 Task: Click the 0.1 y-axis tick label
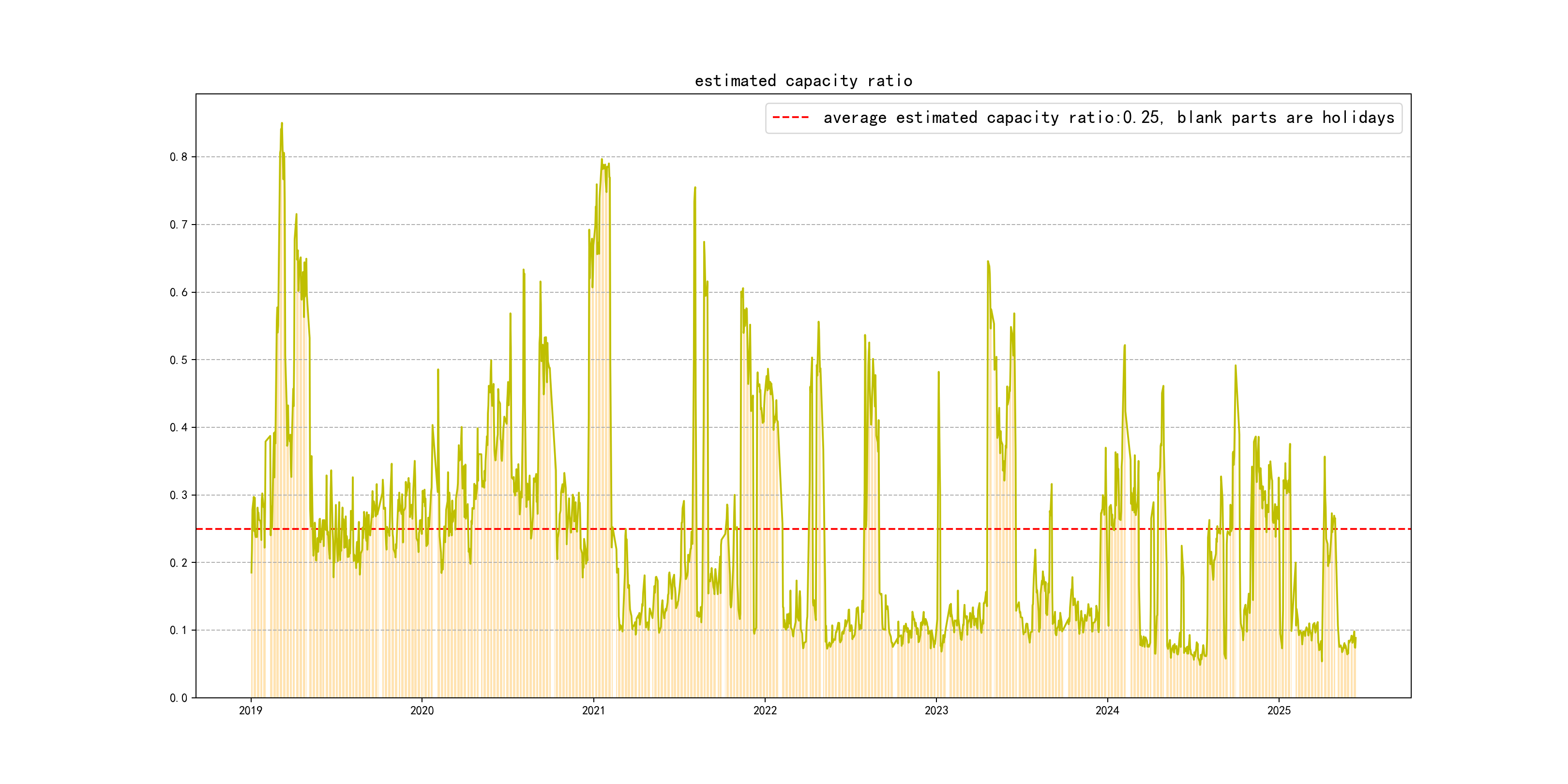pyautogui.click(x=179, y=630)
